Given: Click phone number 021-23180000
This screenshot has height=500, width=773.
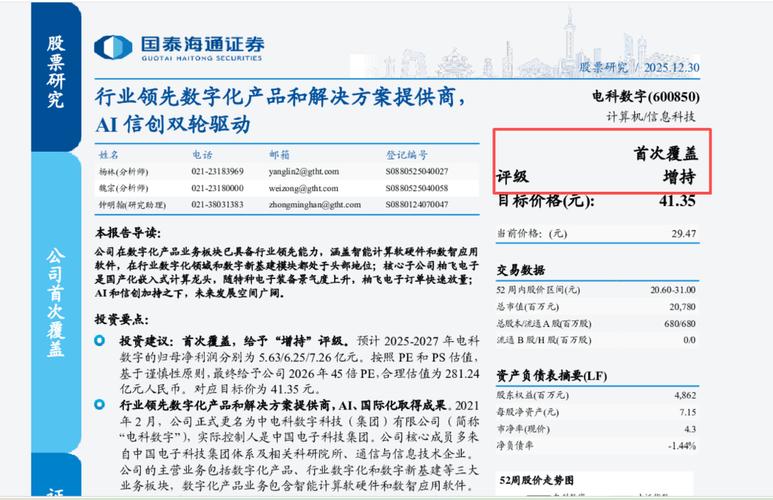Looking at the screenshot, I should point(217,188).
